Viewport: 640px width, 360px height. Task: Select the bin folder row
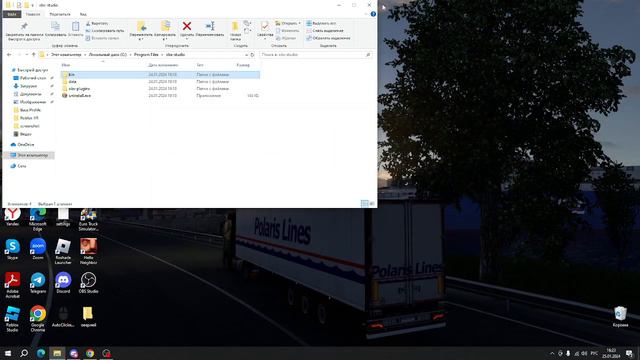[160, 75]
